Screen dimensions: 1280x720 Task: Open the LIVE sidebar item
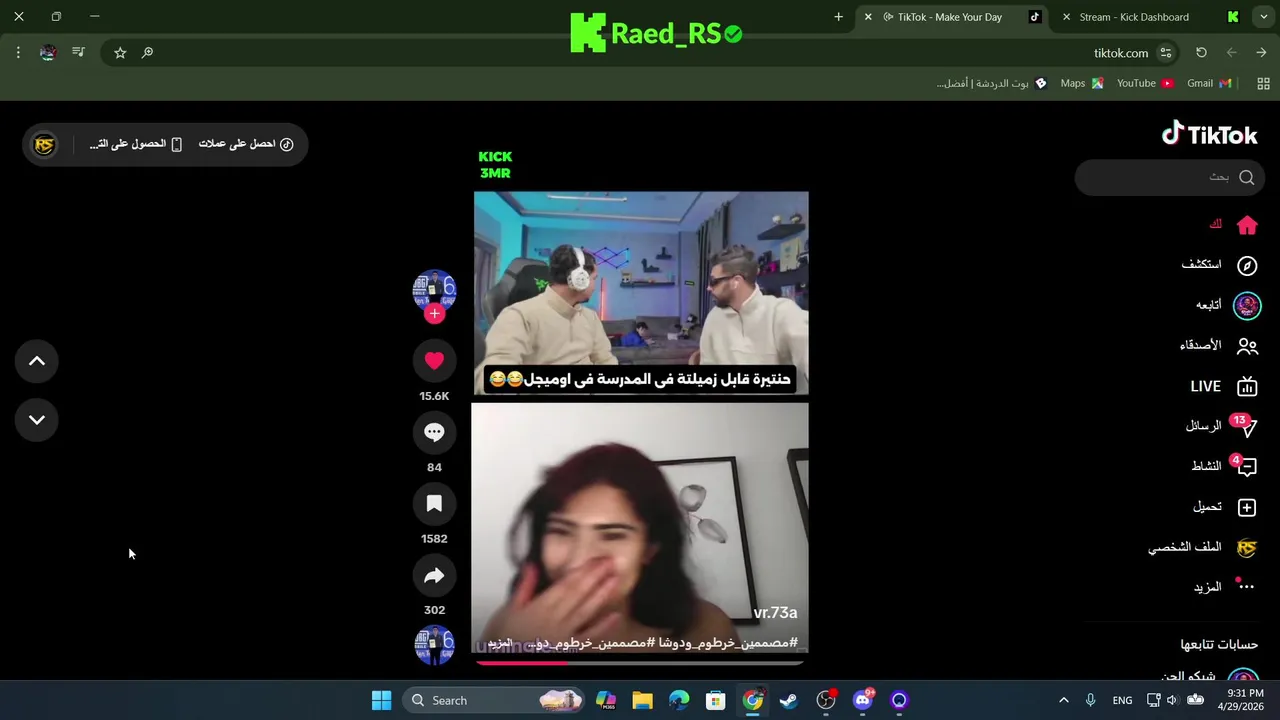(x=1223, y=386)
